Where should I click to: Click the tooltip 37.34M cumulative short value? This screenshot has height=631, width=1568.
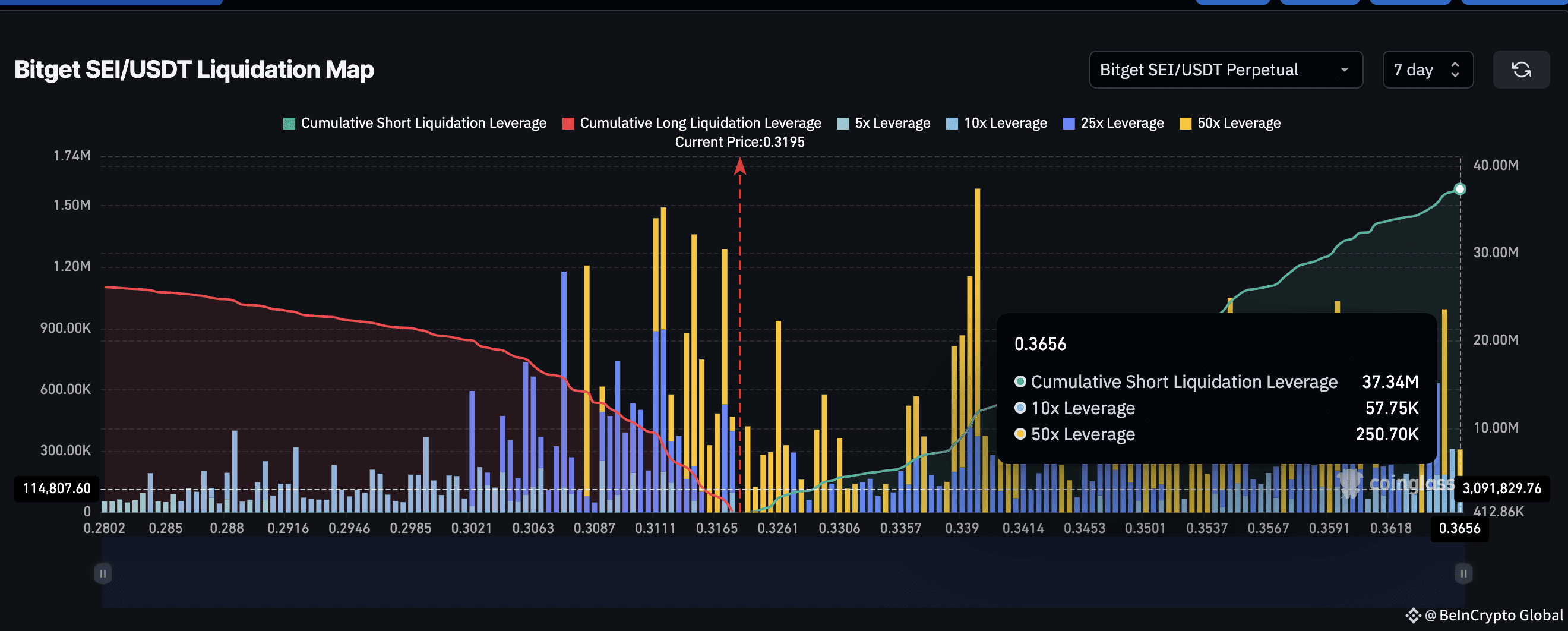[x=1390, y=382]
